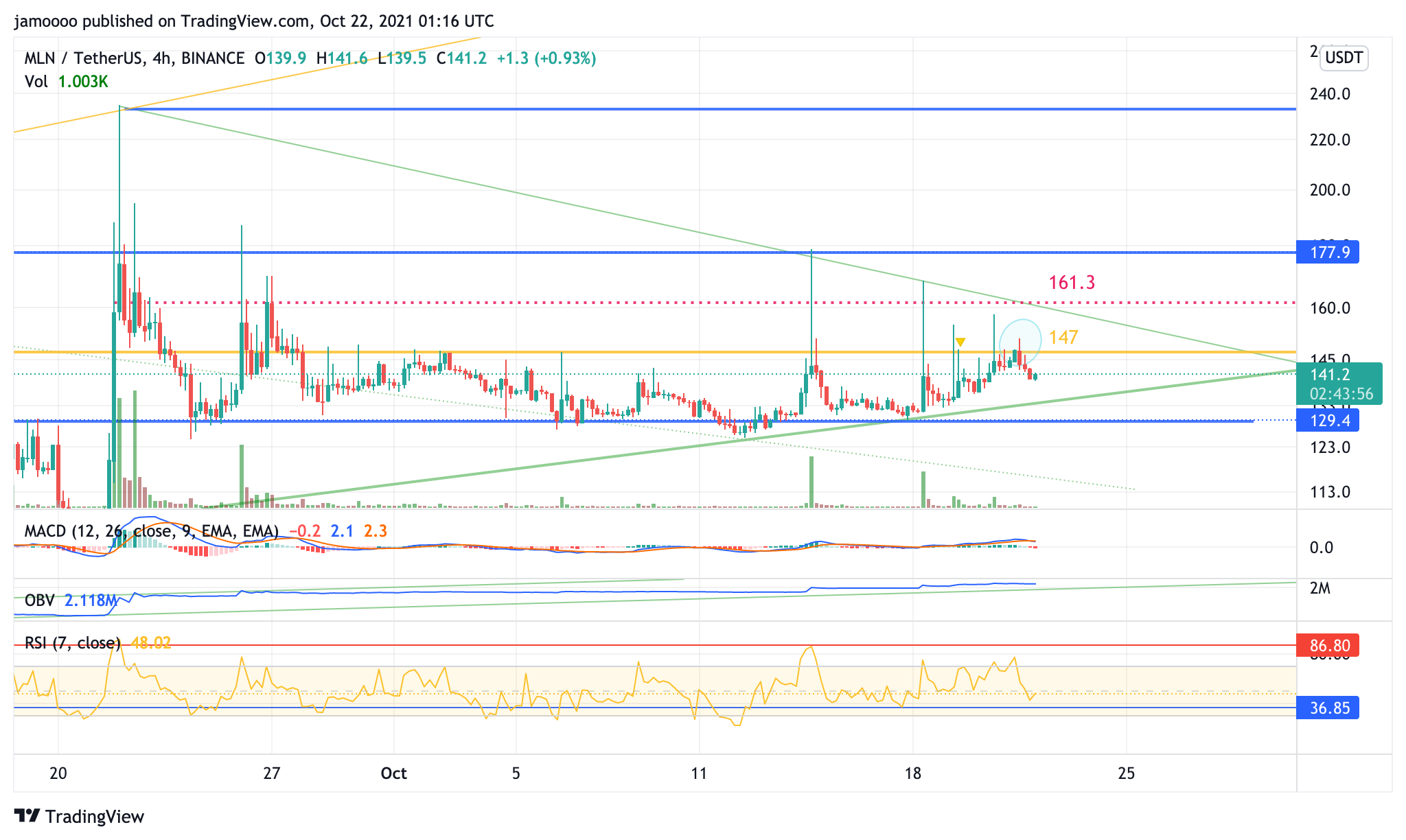This screenshot has width=1406, height=840.
Task: Click the OBV indicator legend label
Action: pos(39,600)
